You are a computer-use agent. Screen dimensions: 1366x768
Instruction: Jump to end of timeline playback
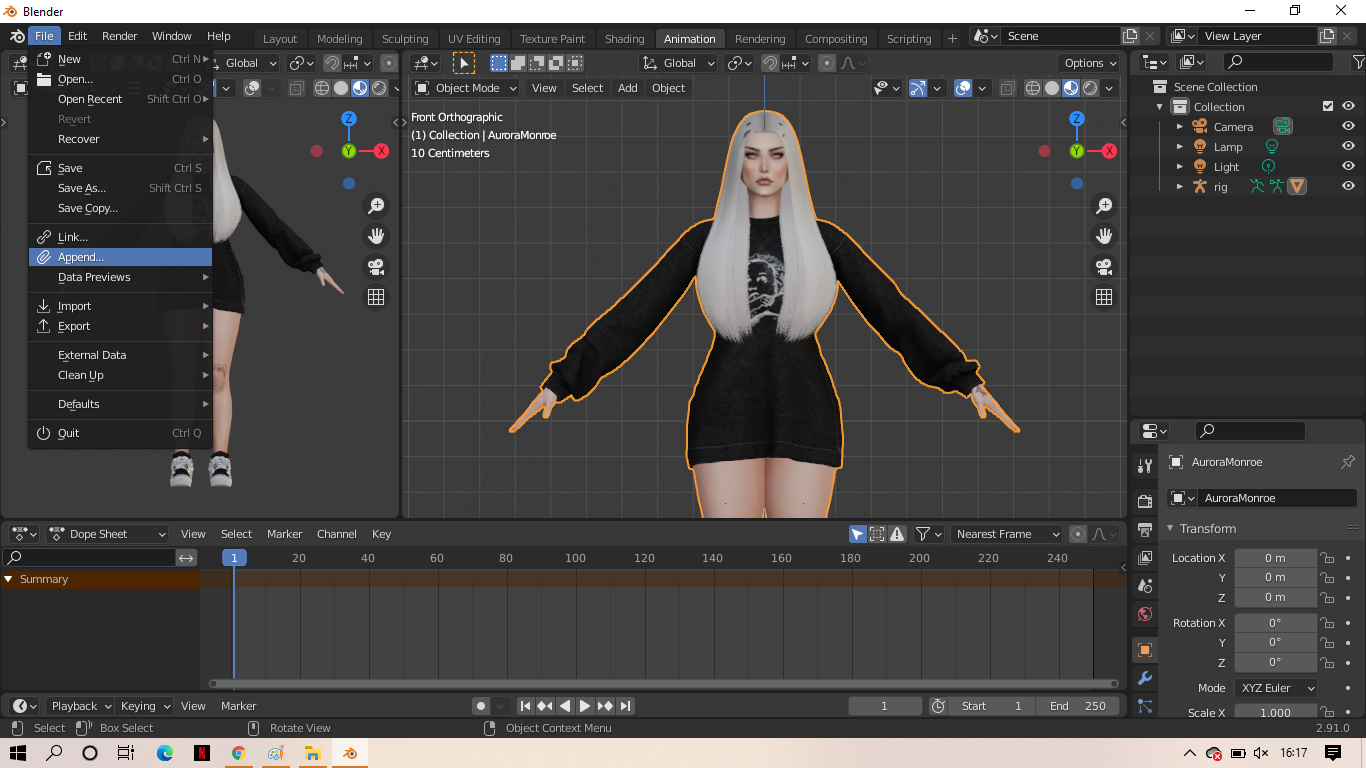point(626,705)
